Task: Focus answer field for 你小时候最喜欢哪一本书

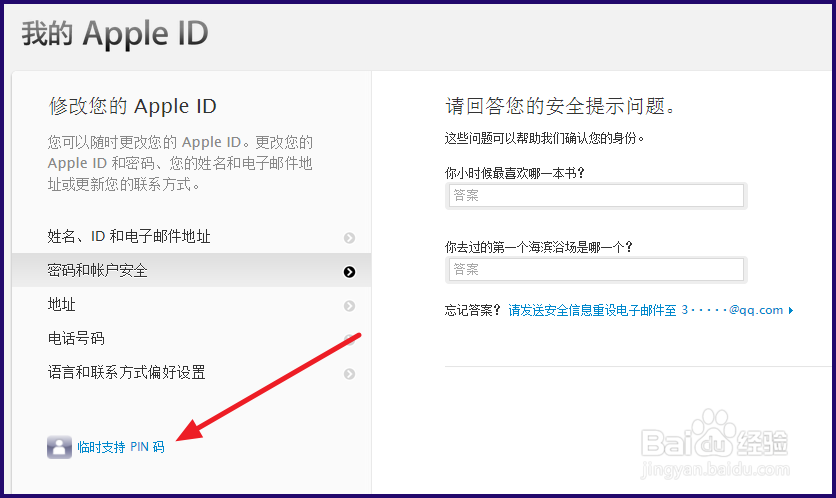Action: click(x=596, y=196)
